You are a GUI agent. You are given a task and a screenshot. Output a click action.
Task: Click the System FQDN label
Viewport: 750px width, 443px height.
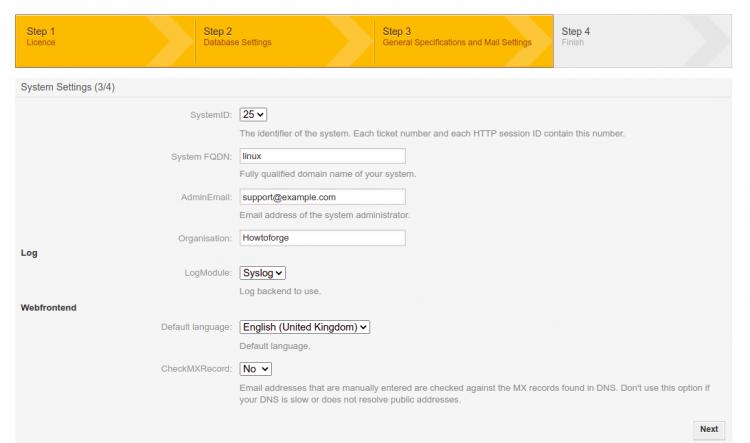coord(201,156)
